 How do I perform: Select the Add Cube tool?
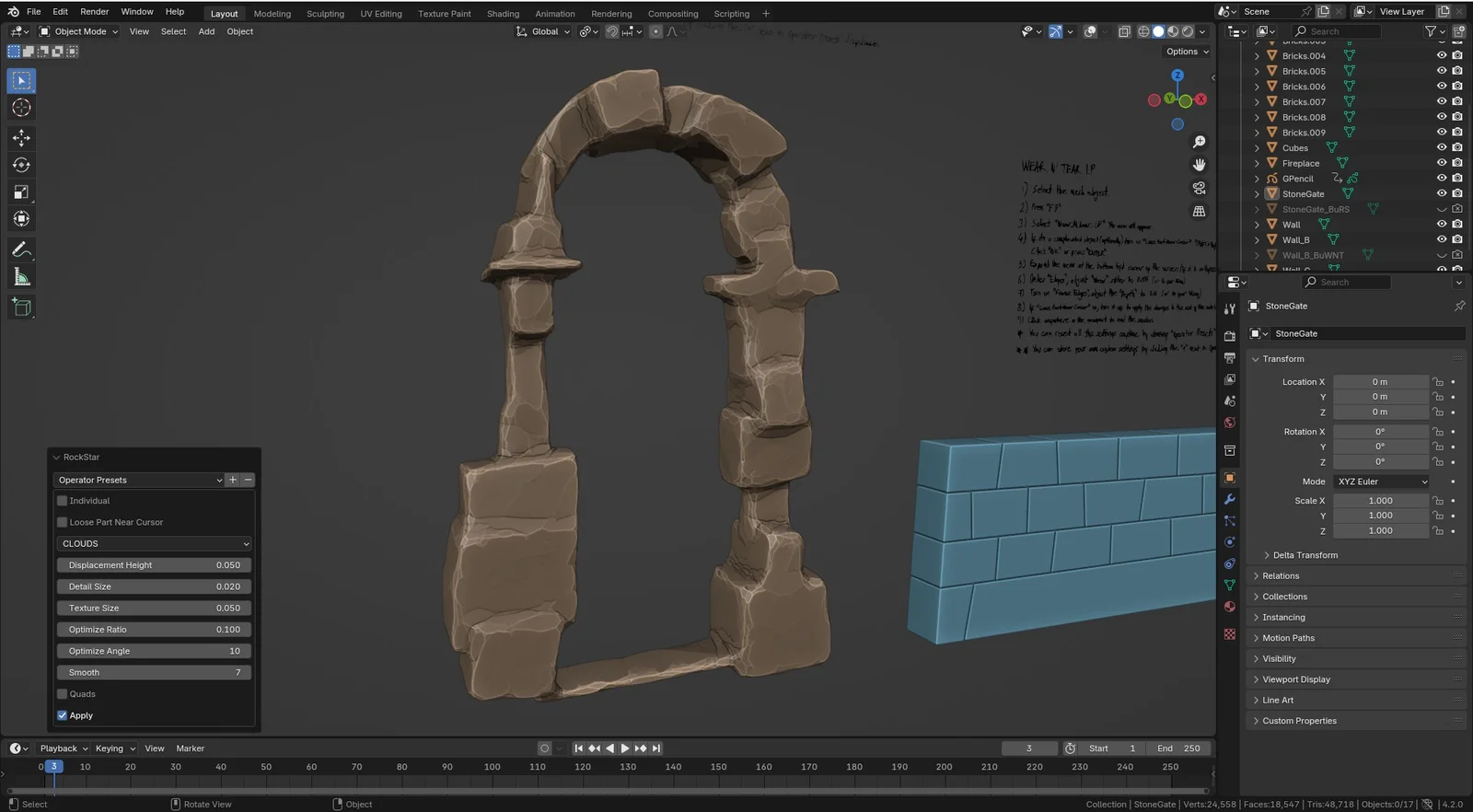pos(21,307)
